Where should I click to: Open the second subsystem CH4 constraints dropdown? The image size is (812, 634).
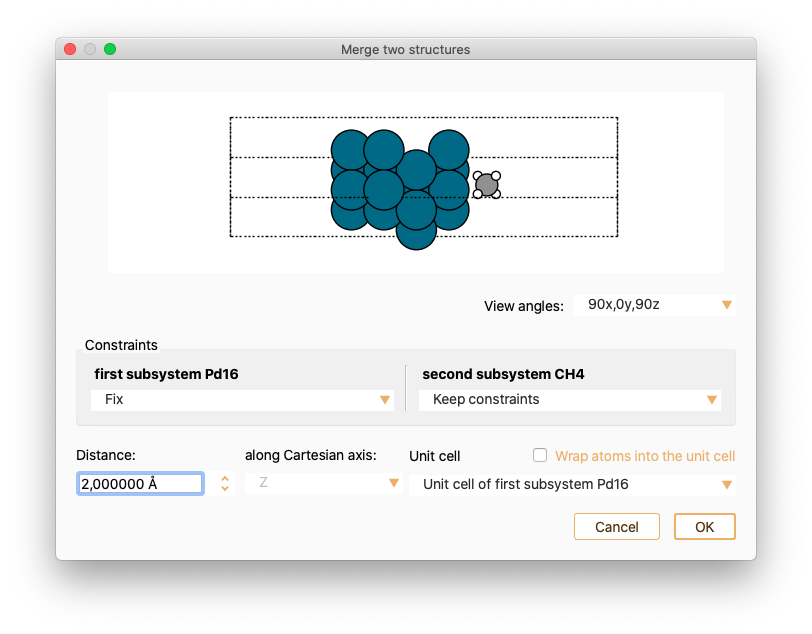click(x=570, y=400)
